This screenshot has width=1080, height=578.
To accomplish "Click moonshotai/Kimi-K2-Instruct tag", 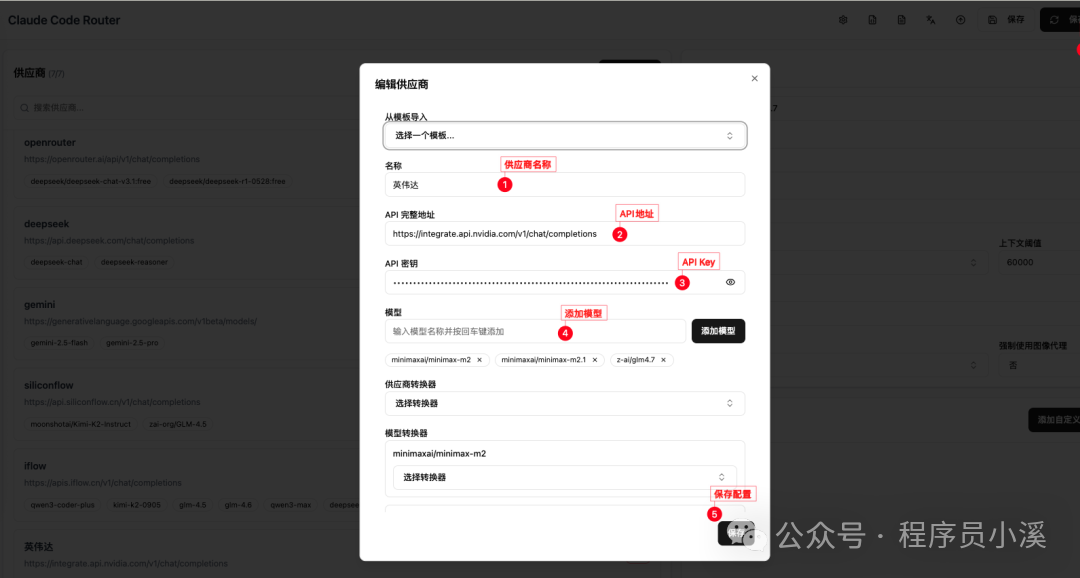I will tap(81, 424).
